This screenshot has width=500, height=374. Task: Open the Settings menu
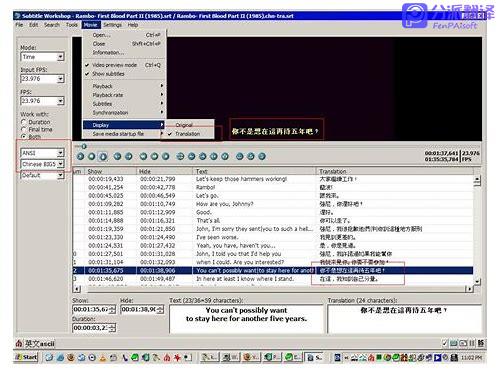click(112, 25)
